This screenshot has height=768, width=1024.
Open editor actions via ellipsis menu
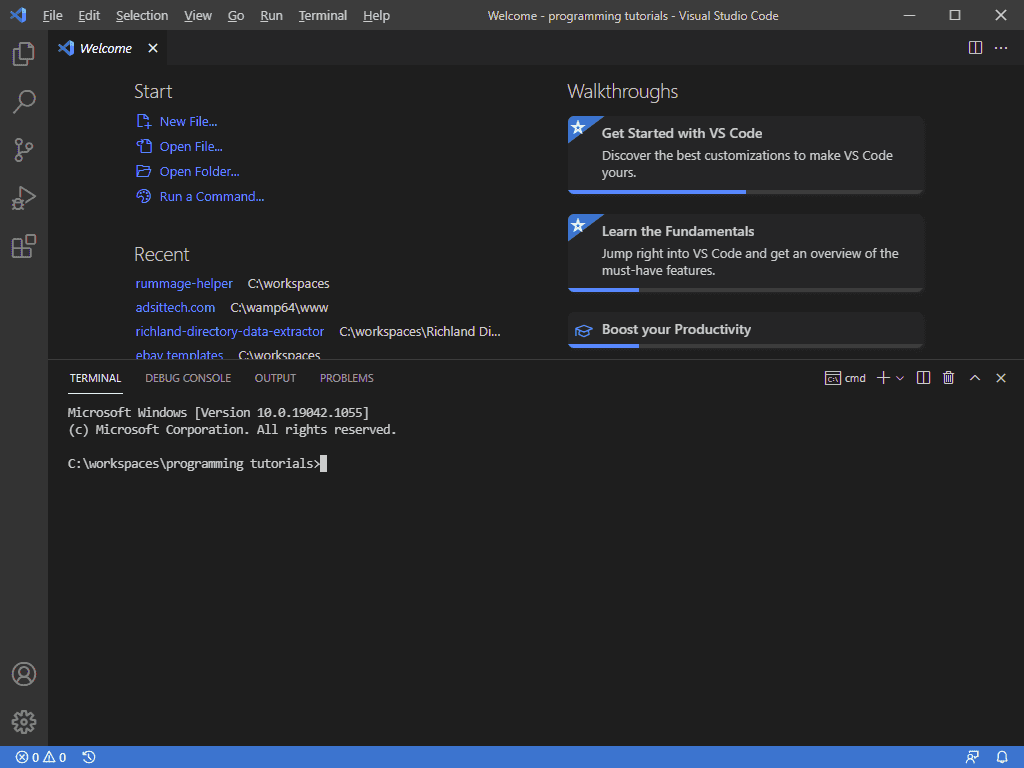pos(1001,47)
